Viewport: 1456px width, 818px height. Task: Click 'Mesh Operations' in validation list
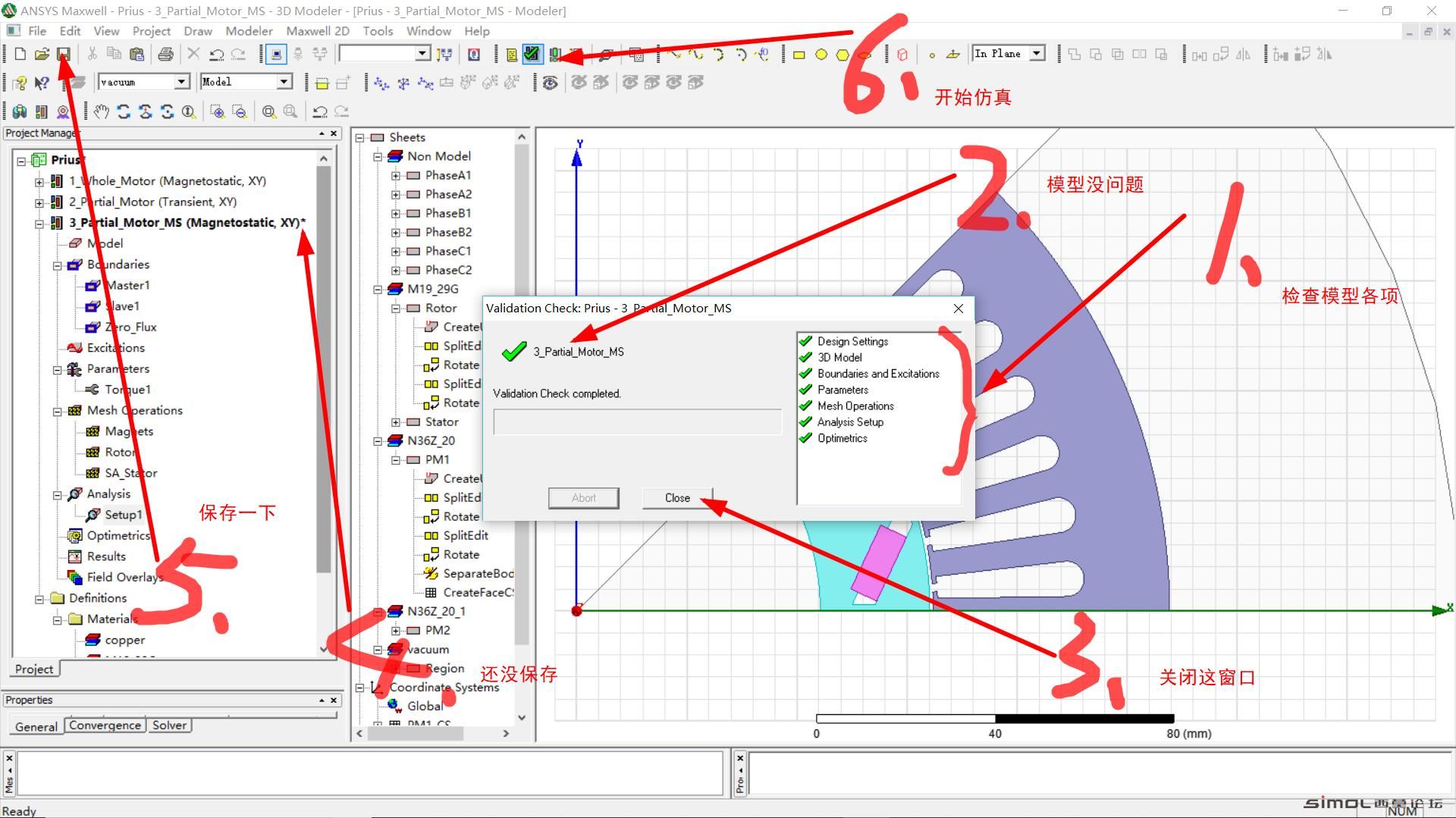tap(855, 406)
